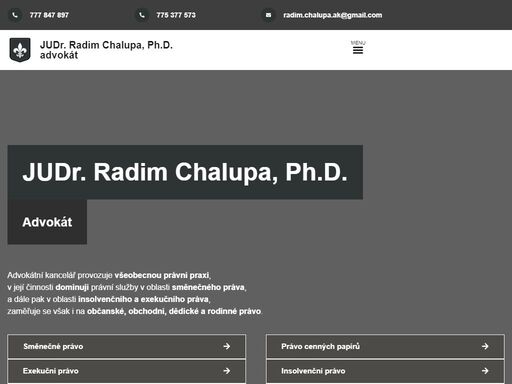Click the text 'všeobecnou právní praxi'

click(x=162, y=275)
